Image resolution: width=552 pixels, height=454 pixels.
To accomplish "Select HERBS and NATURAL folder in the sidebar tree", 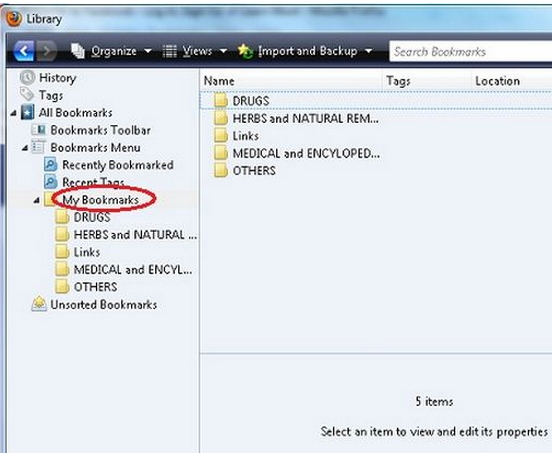I will point(135,235).
